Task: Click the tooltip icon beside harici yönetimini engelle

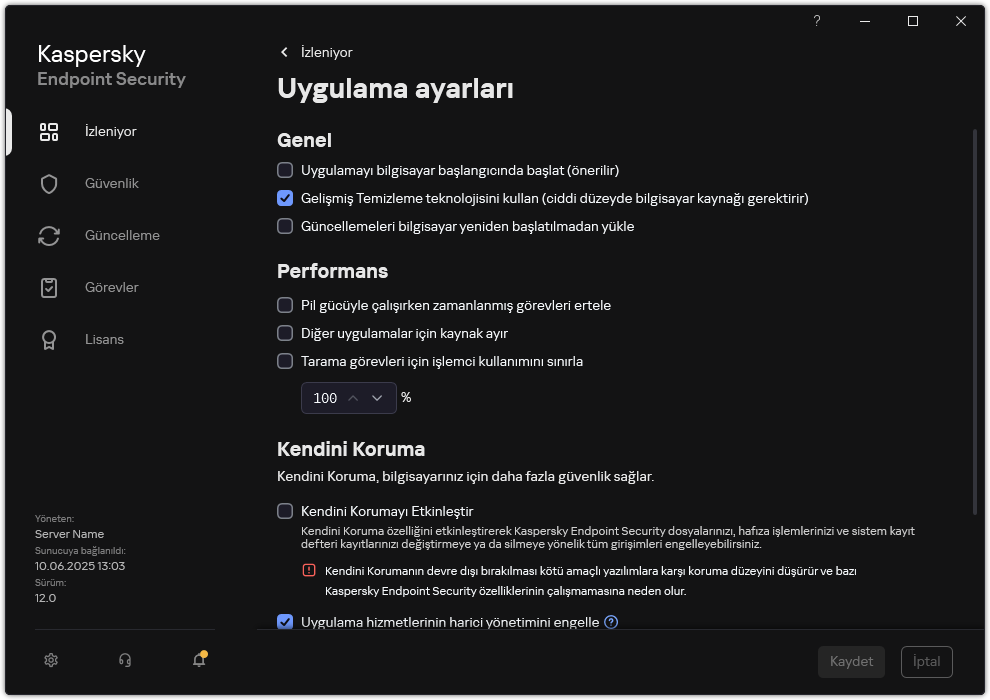Action: (x=610, y=622)
